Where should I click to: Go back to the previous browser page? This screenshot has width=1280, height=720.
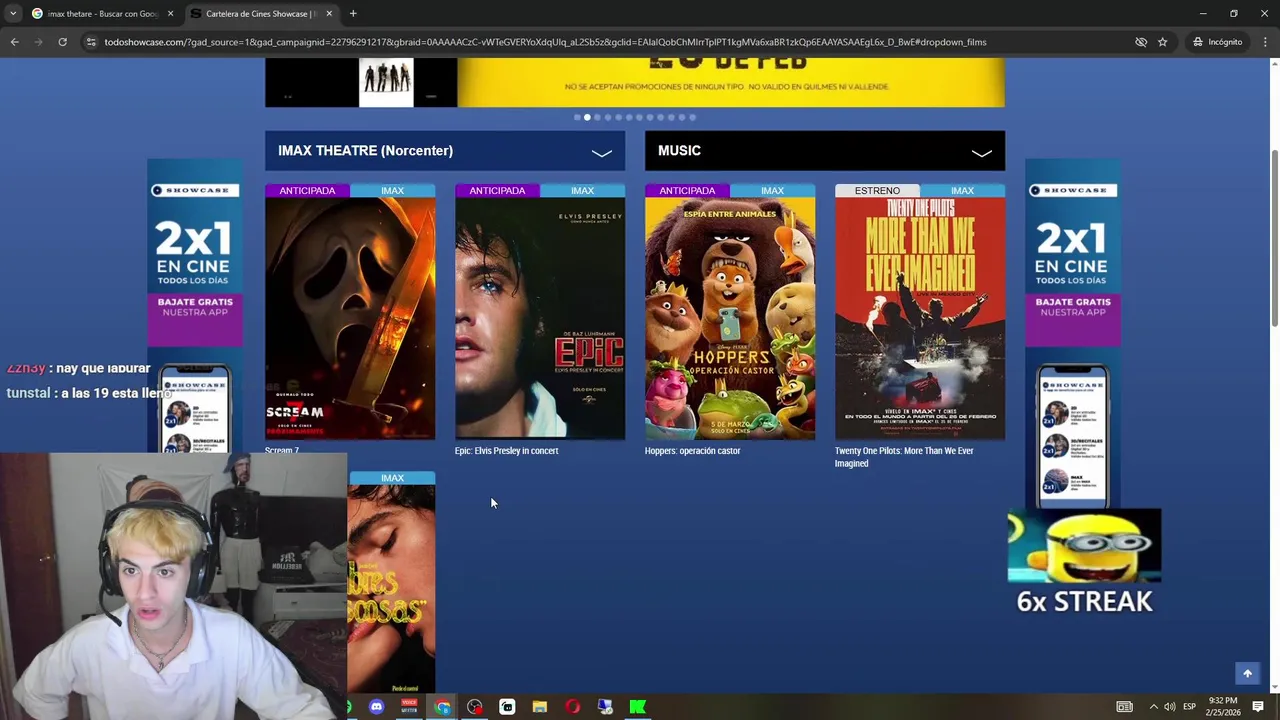click(14, 42)
